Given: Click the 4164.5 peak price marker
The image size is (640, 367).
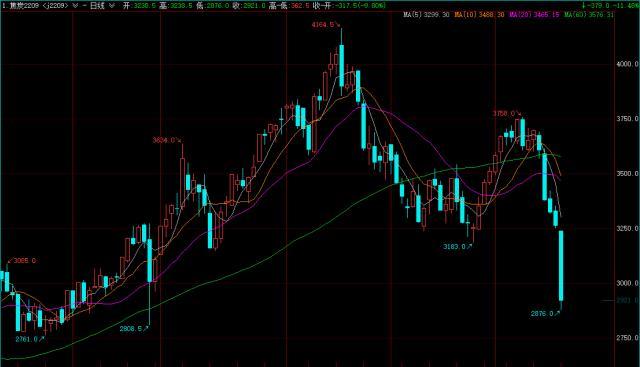Looking at the screenshot, I should click(x=325, y=25).
